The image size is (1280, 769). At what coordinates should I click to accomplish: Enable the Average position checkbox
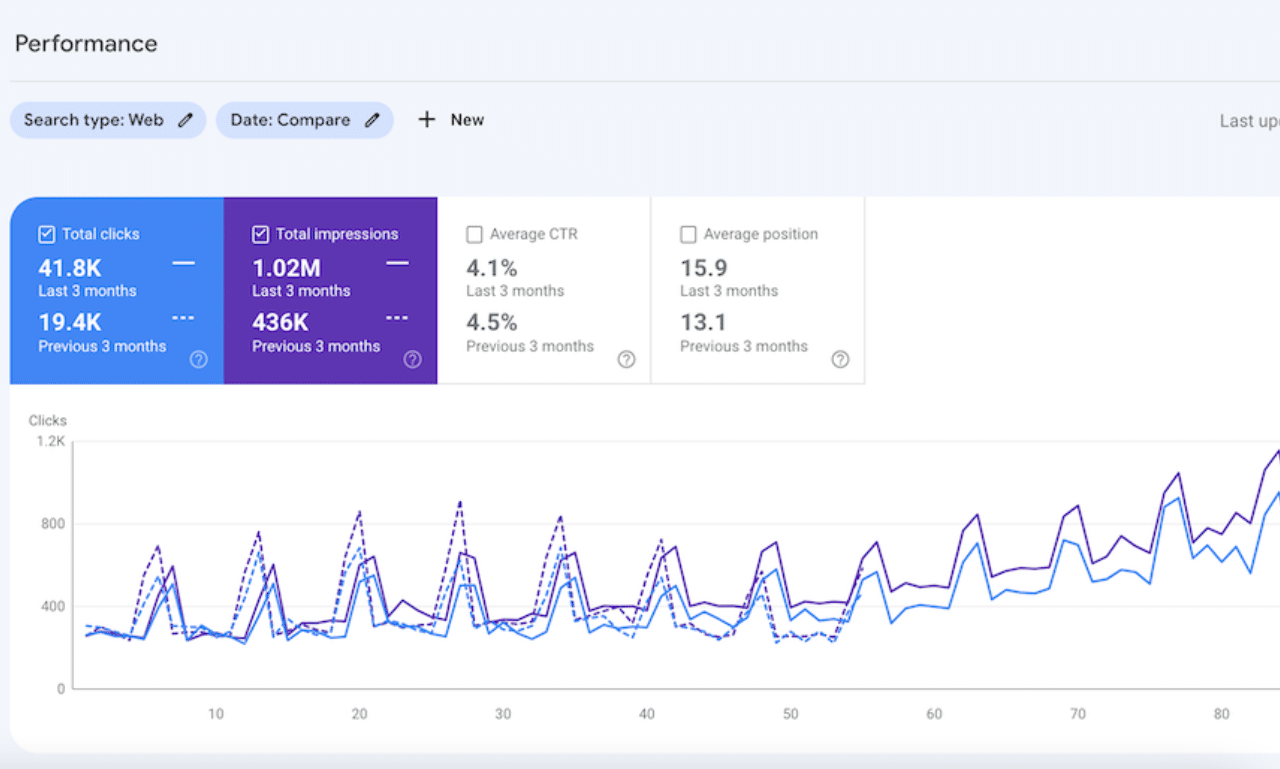tap(688, 234)
